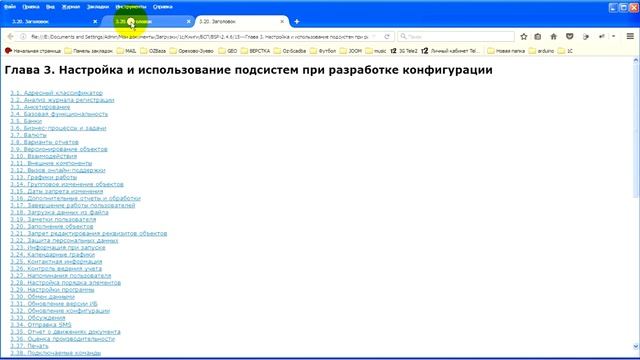Open the Начальная страница bookmark
Viewport: 640px width, 360px height.
(x=33, y=51)
